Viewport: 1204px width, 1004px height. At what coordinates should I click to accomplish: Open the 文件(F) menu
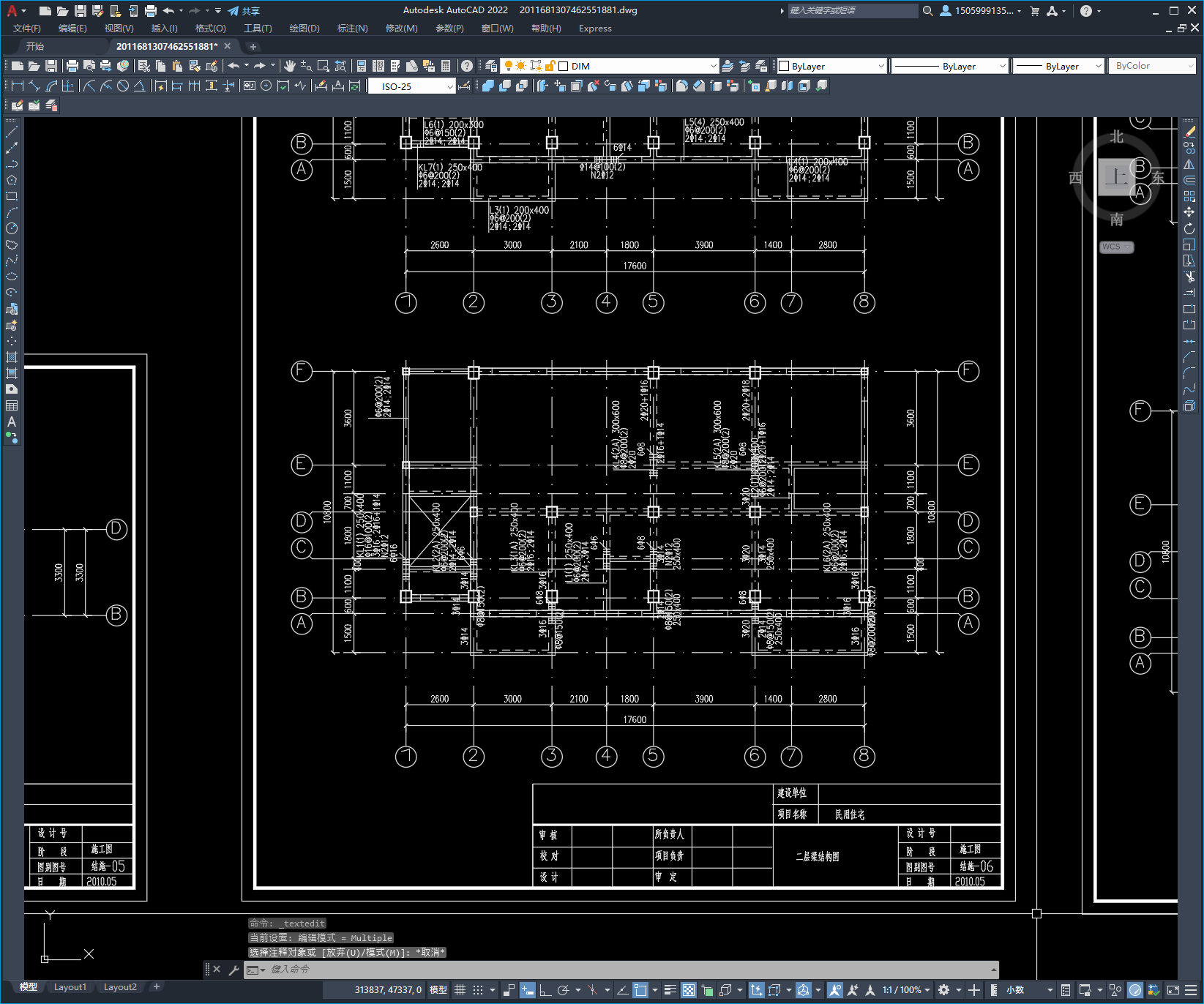click(x=27, y=29)
